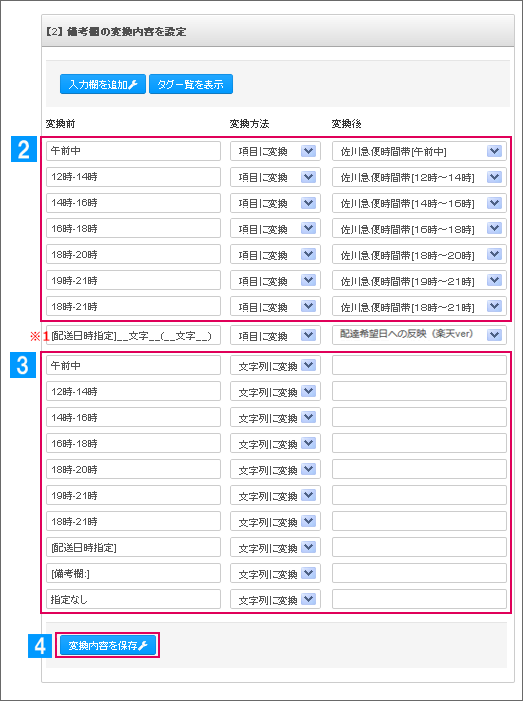
Task: Click the 入力欄を追加 button
Action: point(103,84)
